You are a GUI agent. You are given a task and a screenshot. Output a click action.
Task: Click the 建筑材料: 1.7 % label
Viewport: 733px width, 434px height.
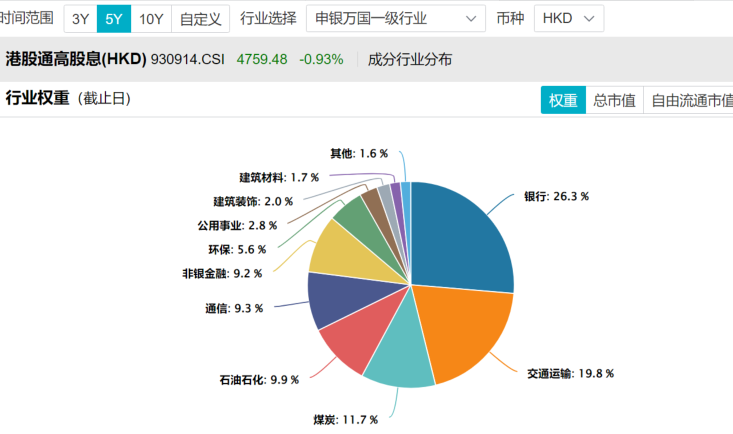279,178
